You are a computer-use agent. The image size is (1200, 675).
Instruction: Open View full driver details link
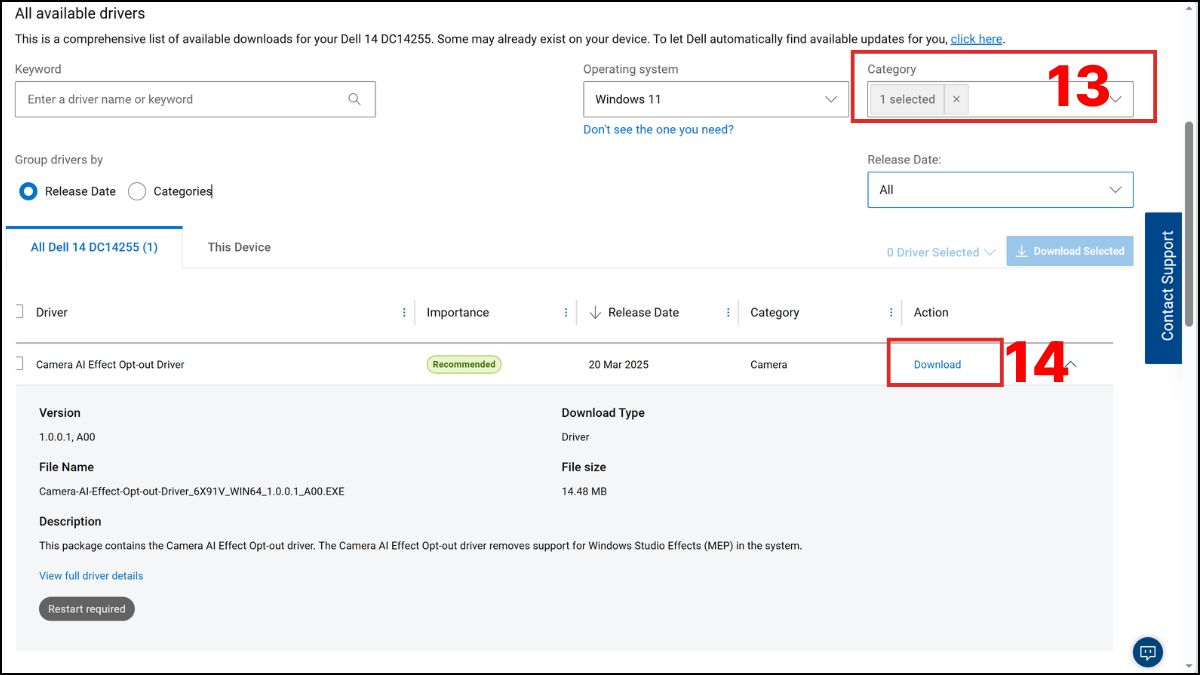(91, 576)
